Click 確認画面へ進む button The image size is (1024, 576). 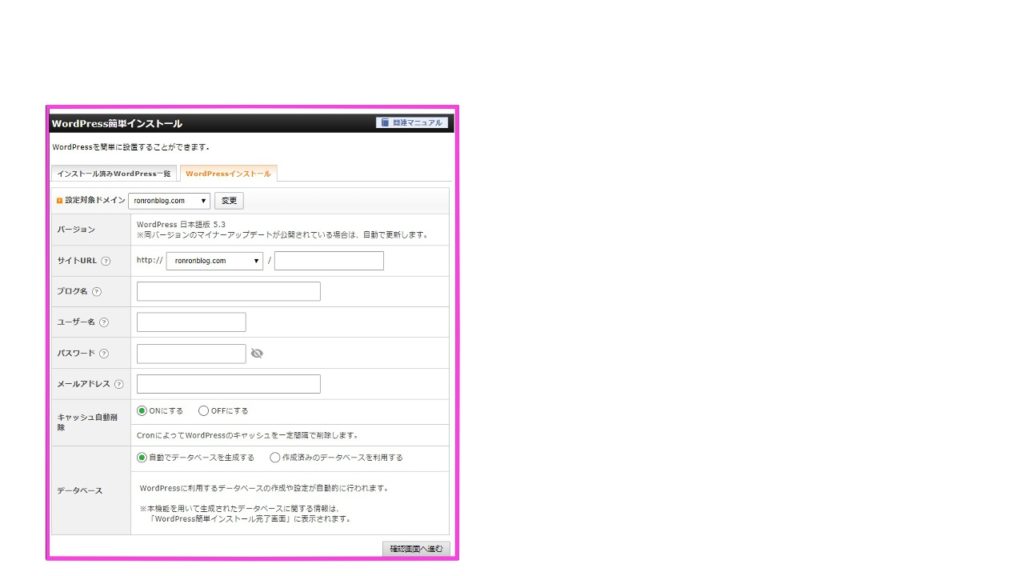tap(416, 549)
